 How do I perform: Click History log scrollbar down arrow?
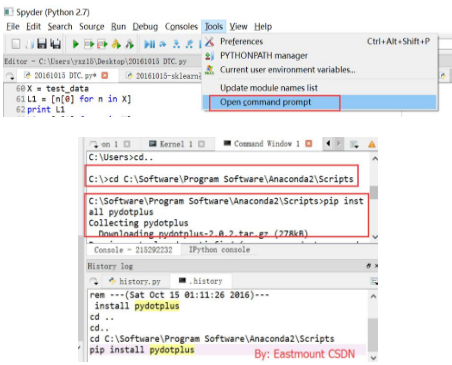coord(374,357)
